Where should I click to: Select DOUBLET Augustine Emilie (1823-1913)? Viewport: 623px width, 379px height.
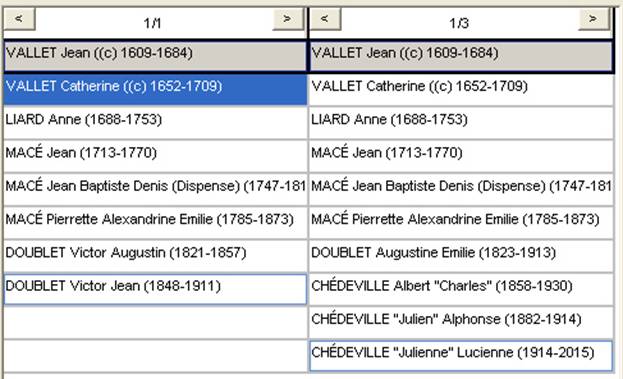461,255
